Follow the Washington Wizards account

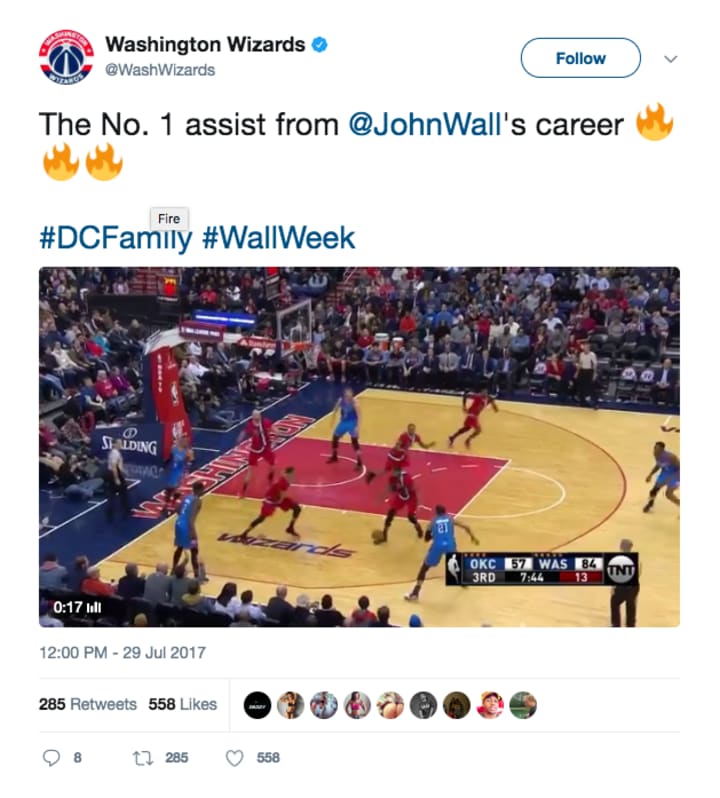click(x=581, y=58)
